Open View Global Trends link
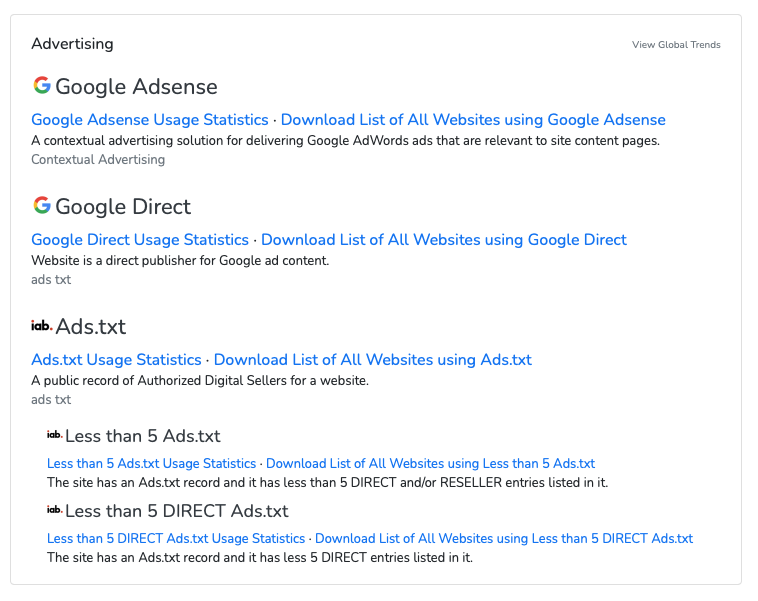 676,44
